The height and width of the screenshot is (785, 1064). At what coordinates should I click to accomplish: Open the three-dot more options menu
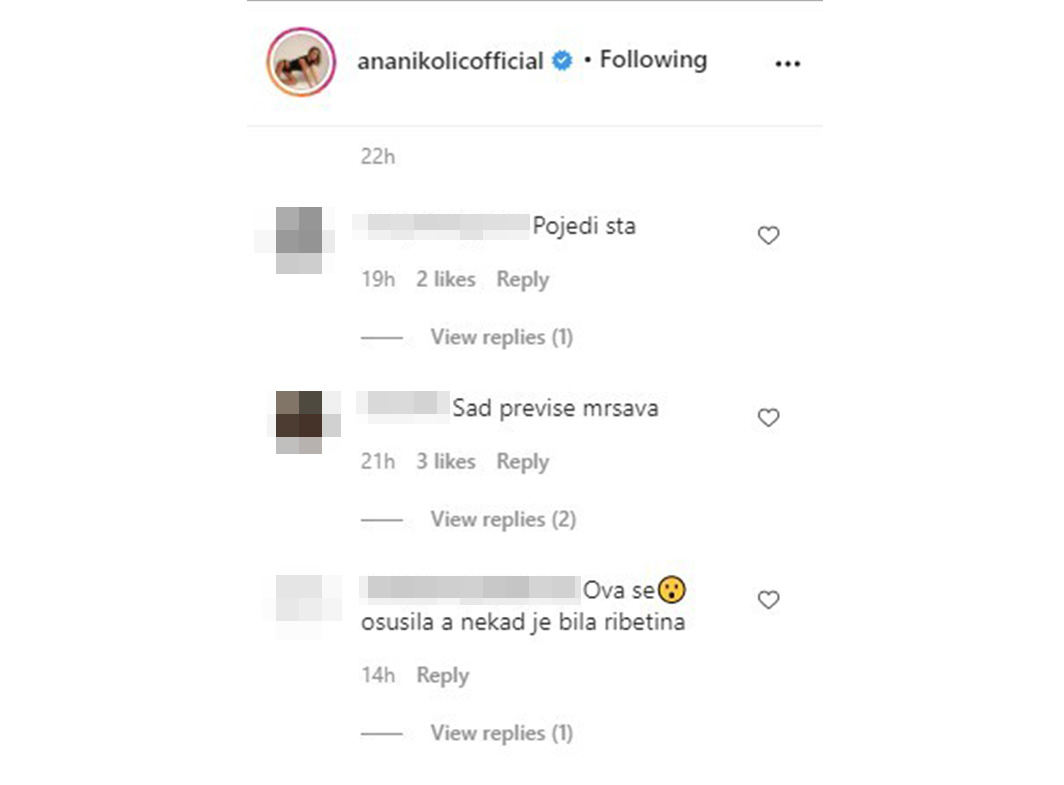coord(787,64)
